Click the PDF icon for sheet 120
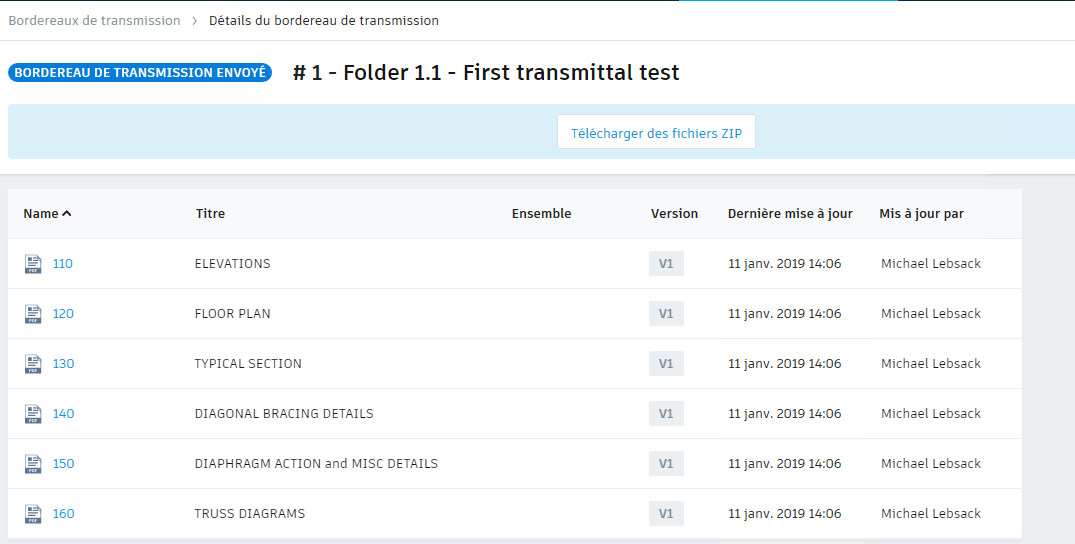This screenshot has width=1075, height=544. (x=34, y=314)
